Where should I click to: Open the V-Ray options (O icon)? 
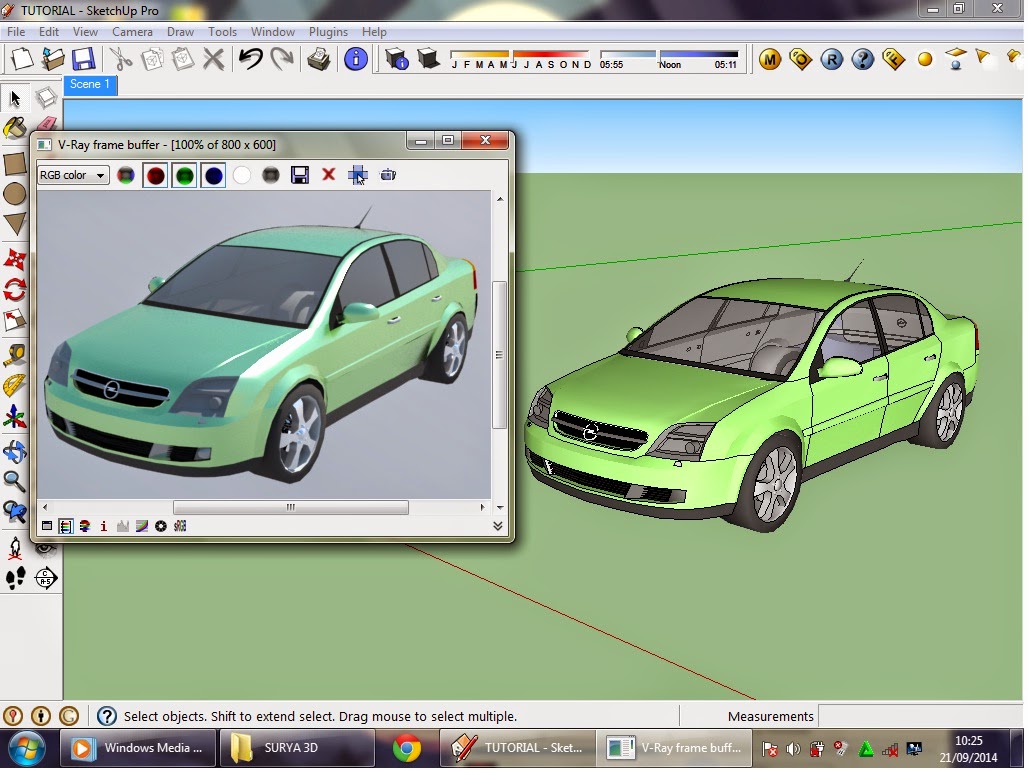point(800,60)
